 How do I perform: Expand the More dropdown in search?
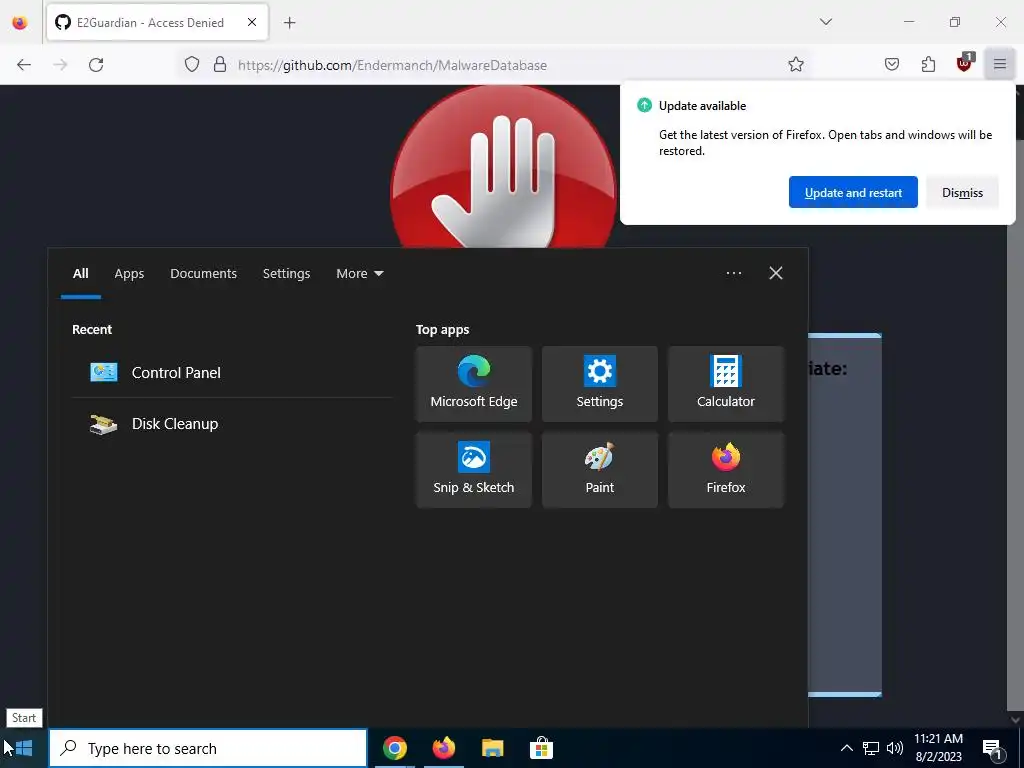coord(360,274)
